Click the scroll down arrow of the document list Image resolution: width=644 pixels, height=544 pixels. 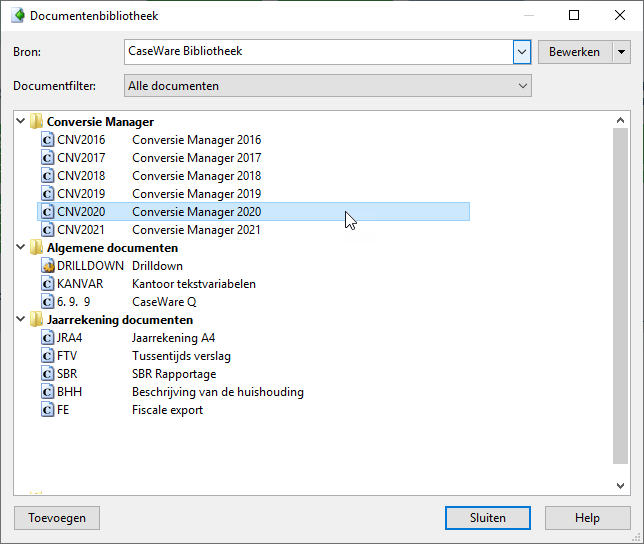(x=621, y=486)
